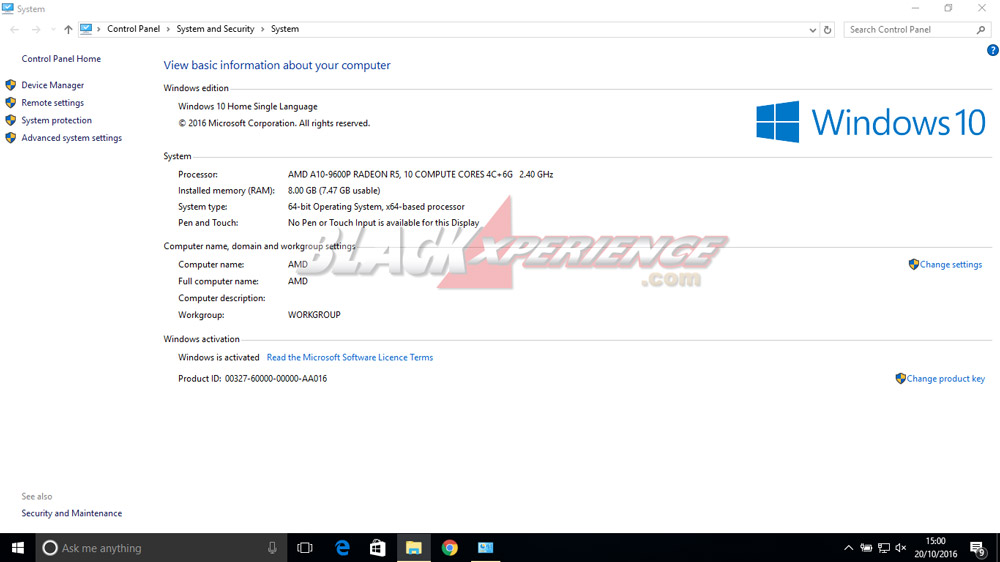Open Remote settings link

(52, 103)
